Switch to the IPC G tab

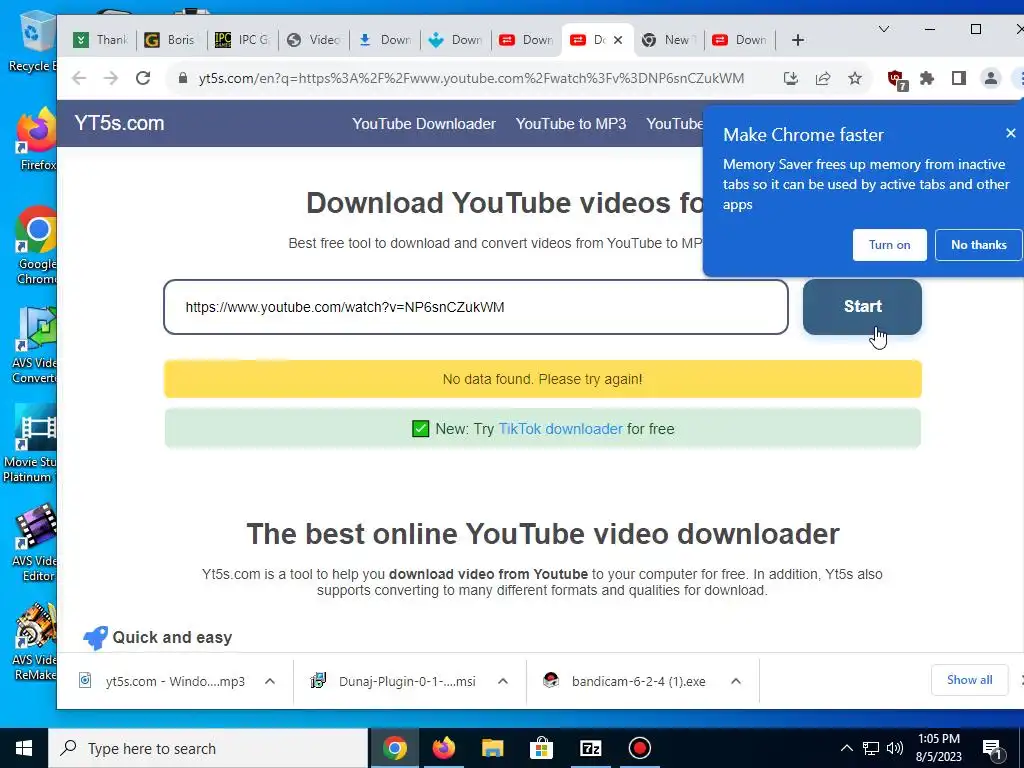(x=242, y=40)
